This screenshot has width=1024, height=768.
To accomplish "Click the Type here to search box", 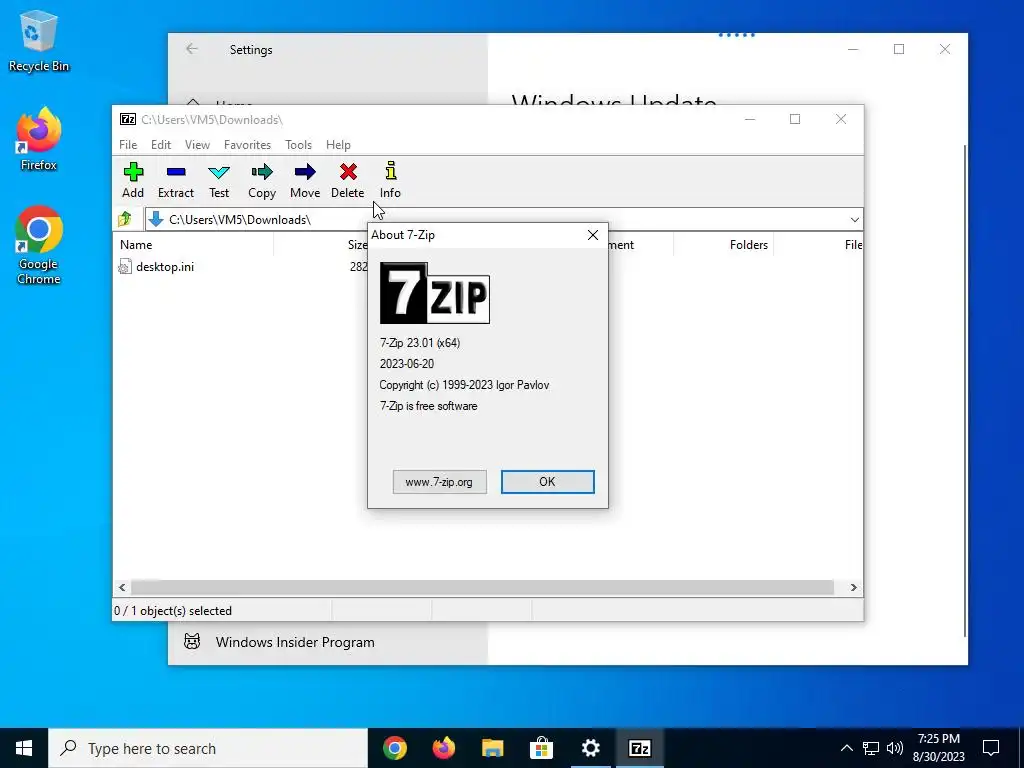I will [208, 748].
